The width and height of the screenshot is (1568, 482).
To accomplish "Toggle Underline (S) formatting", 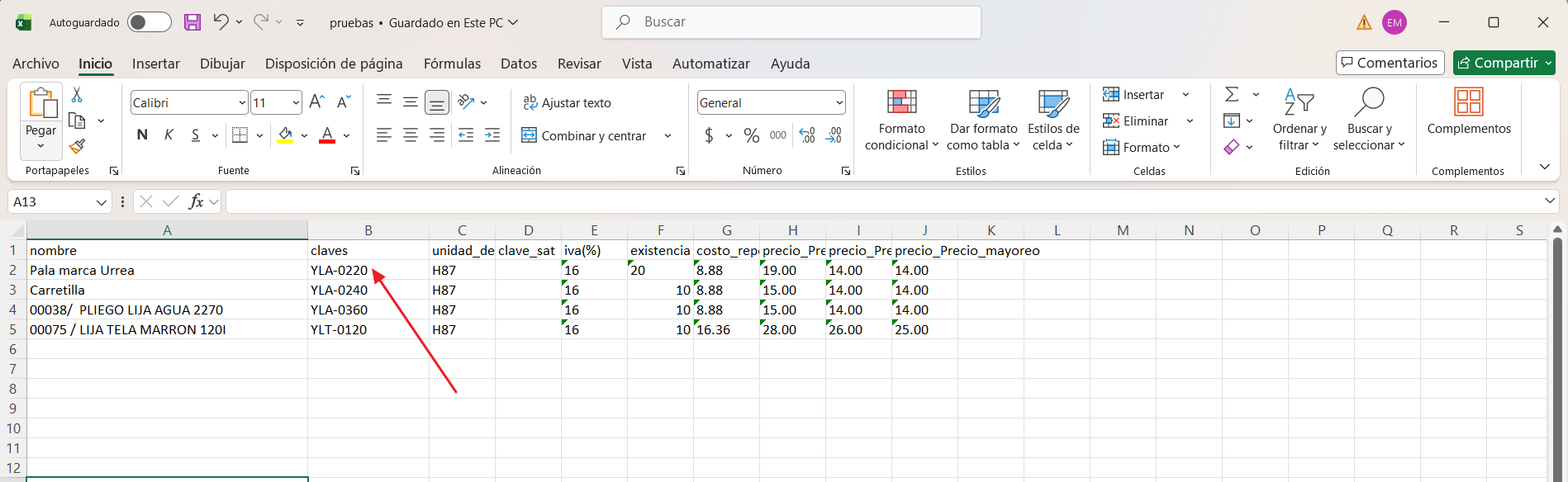I will pos(196,135).
